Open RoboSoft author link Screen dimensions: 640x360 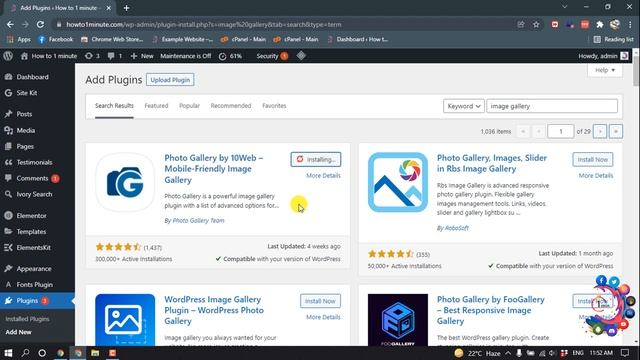point(457,228)
